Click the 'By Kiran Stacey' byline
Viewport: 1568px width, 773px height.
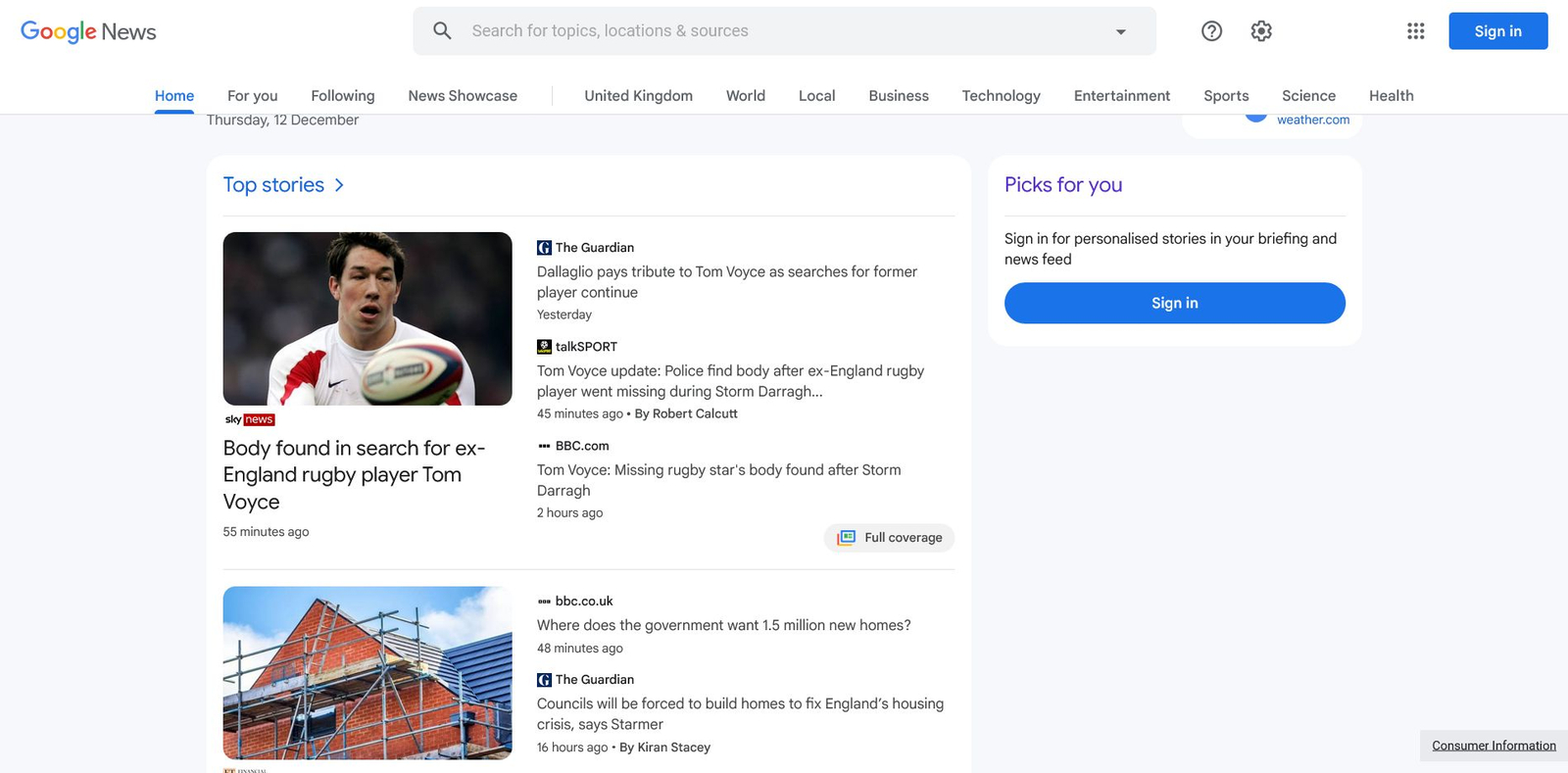point(664,748)
